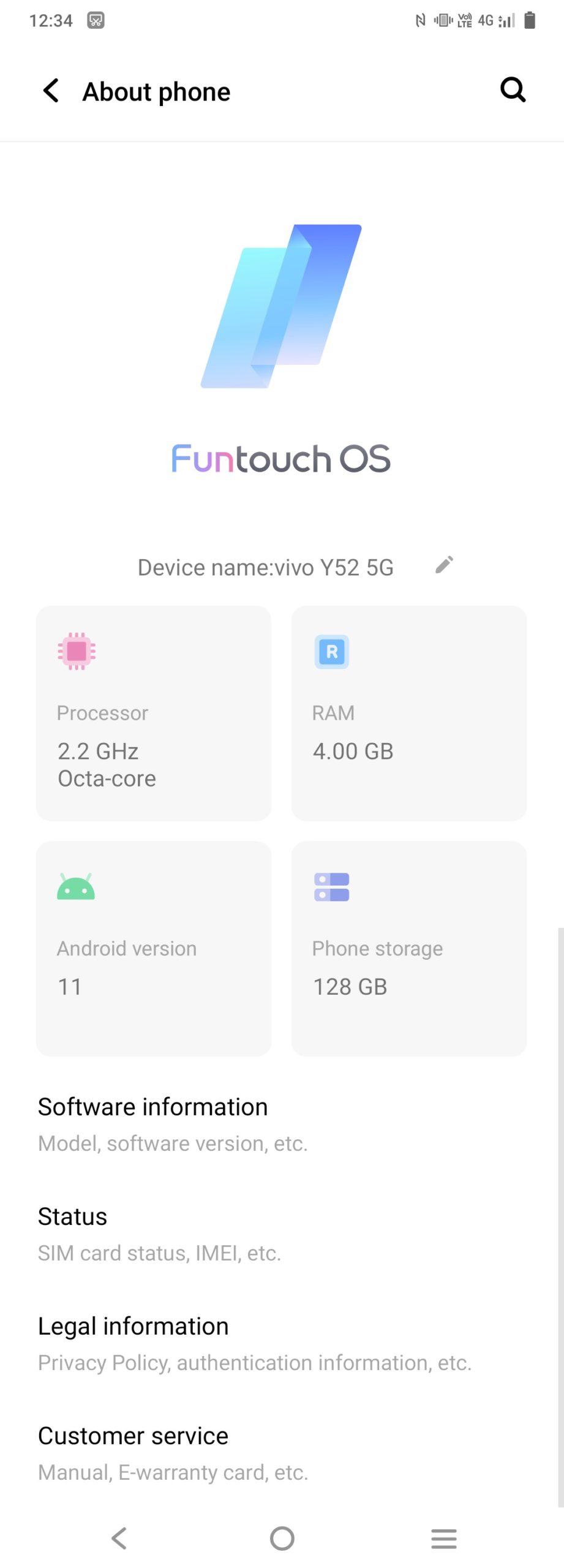Open Software information
Image resolution: width=564 pixels, height=1568 pixels.
pos(282,1124)
